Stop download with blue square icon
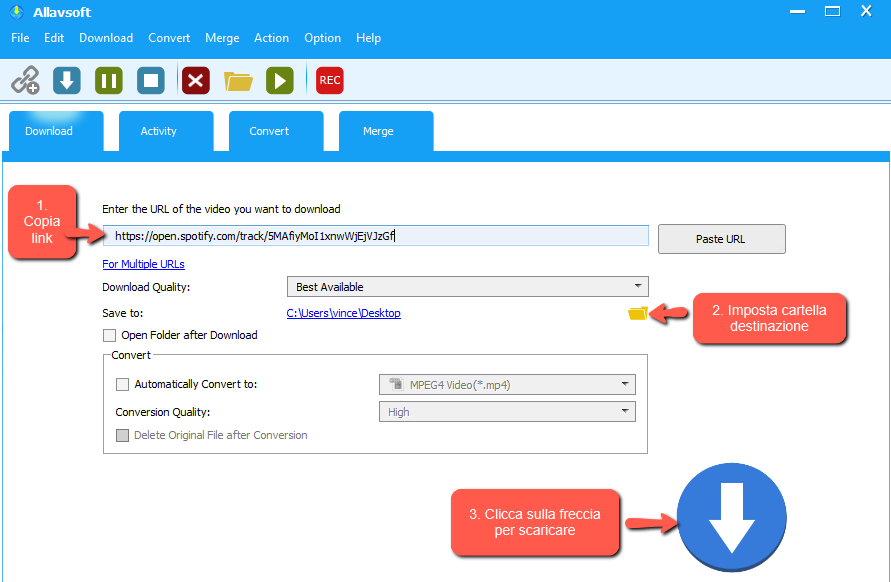Image resolution: width=891 pixels, height=582 pixels. [151, 80]
